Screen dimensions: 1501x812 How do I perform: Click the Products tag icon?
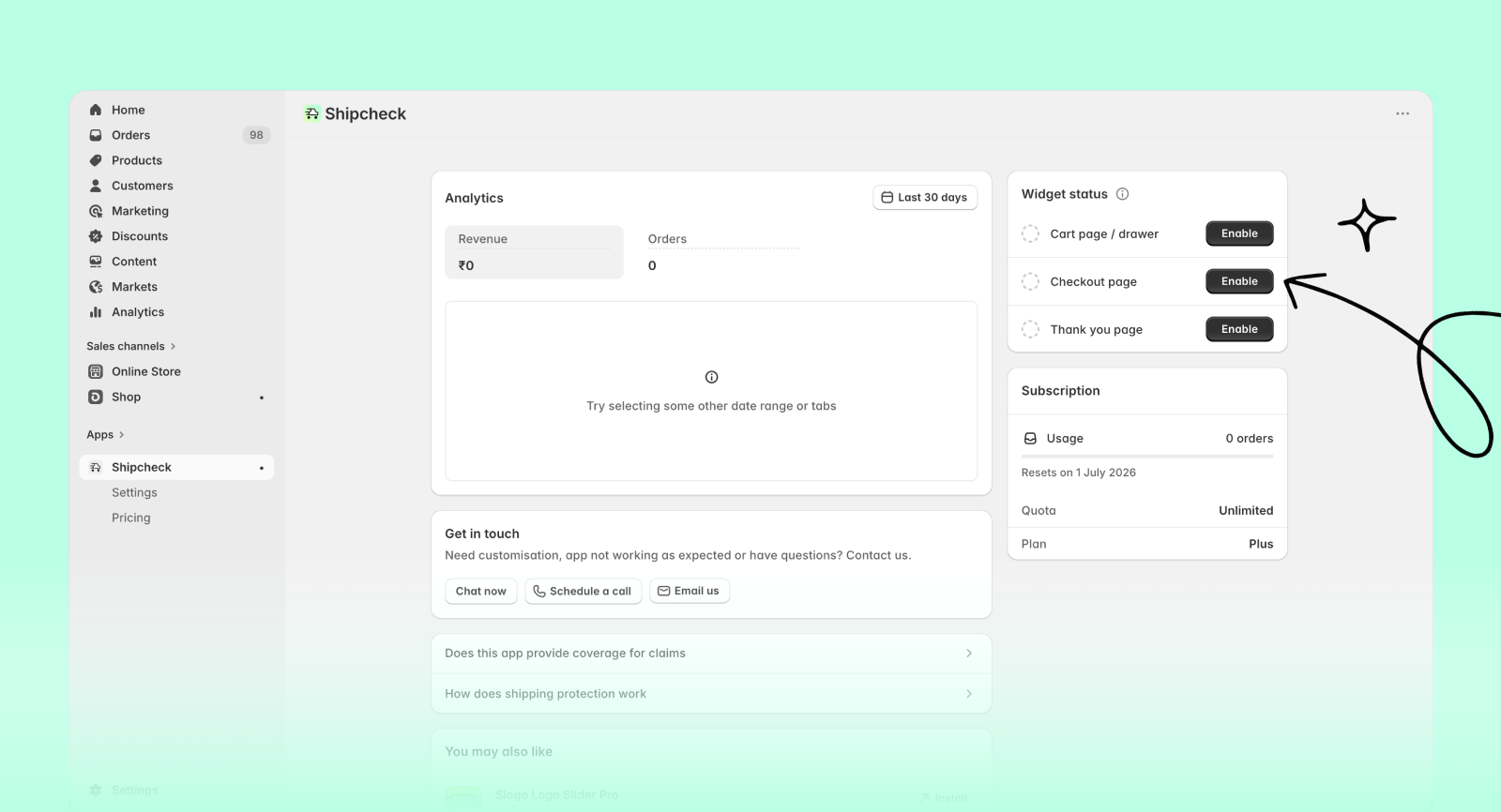(96, 160)
